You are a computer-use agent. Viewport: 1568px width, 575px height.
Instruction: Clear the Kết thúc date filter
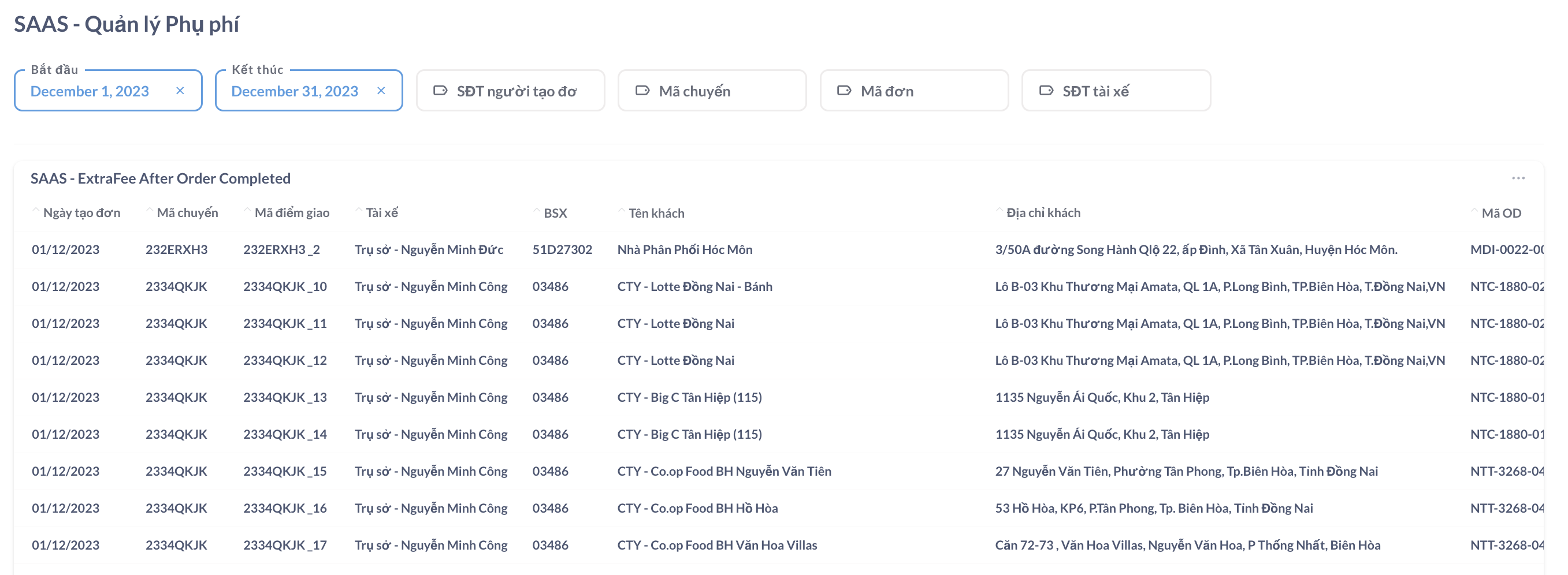[381, 91]
